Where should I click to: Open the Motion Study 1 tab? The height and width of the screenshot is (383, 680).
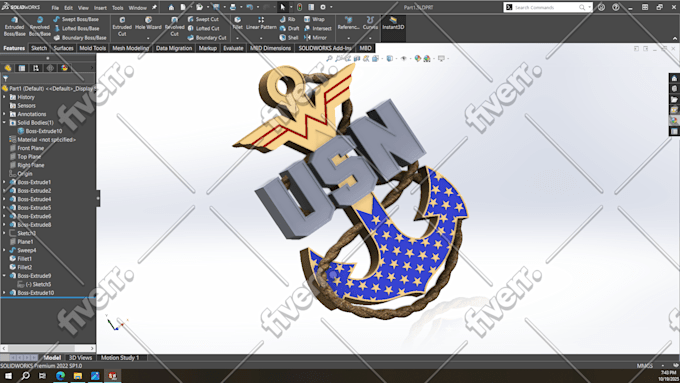pyautogui.click(x=120, y=358)
